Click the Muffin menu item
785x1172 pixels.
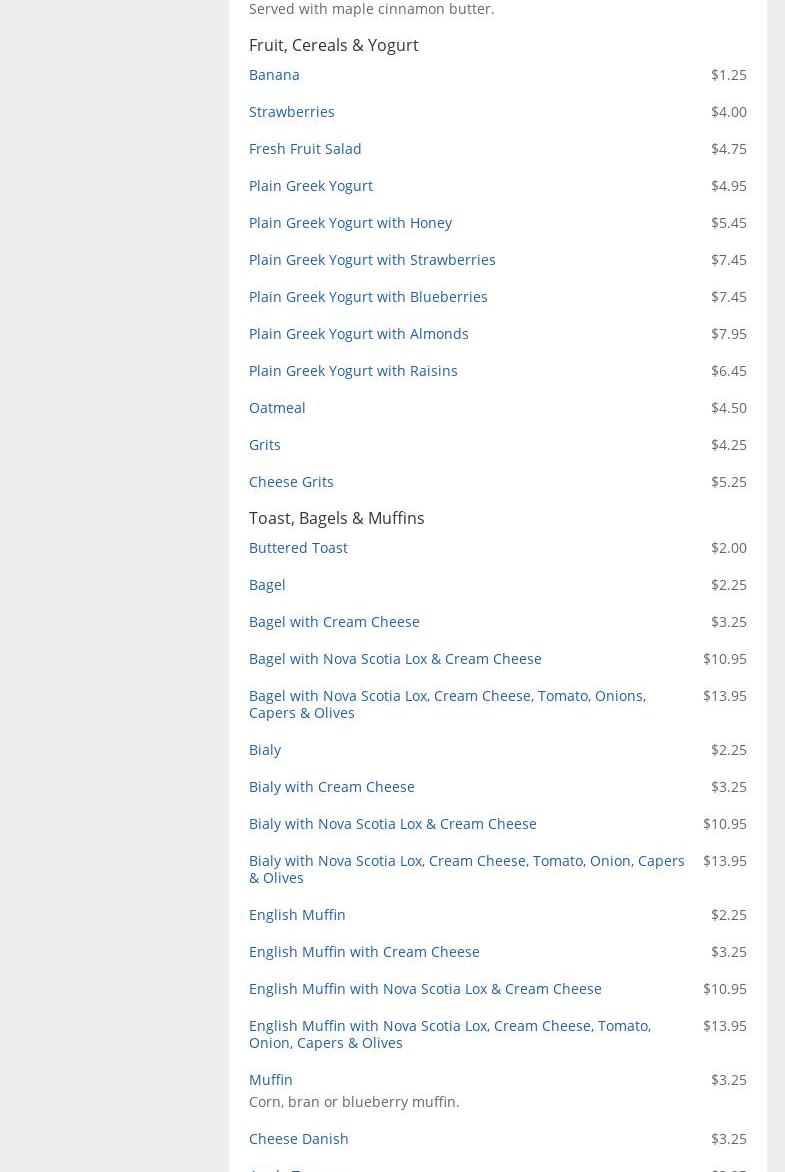pos(271,1080)
